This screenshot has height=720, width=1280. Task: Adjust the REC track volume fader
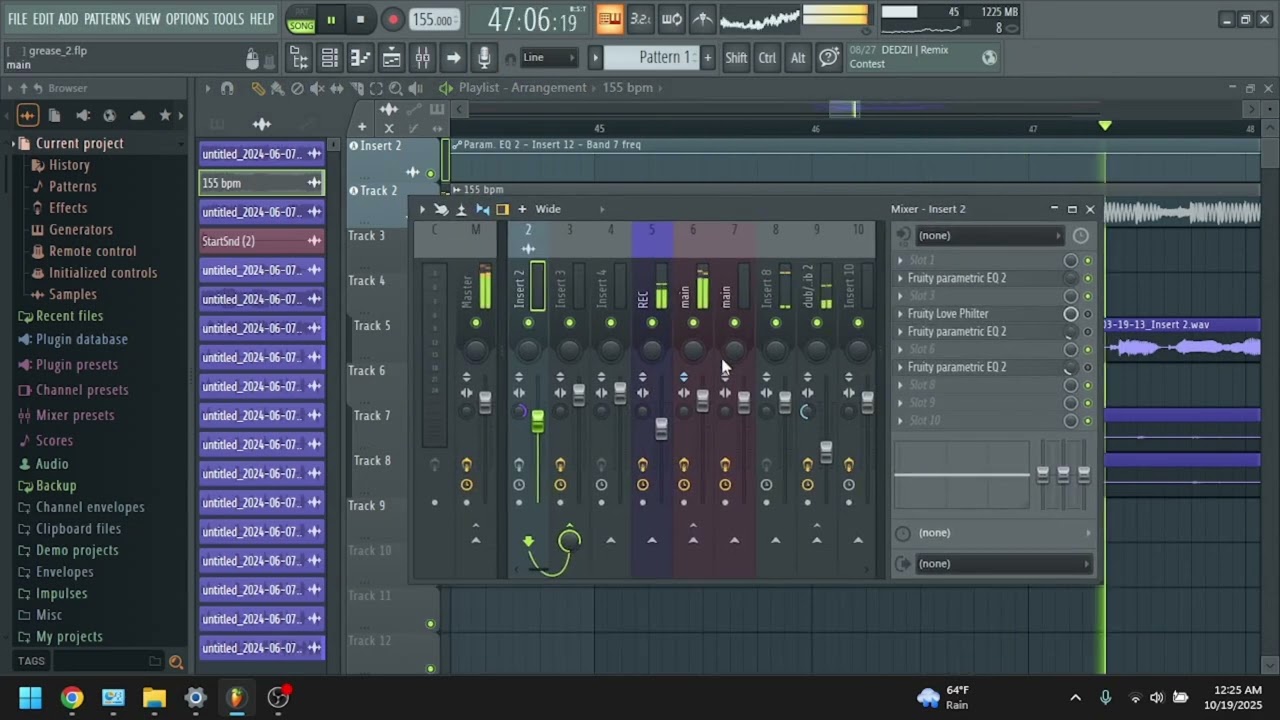tap(661, 429)
